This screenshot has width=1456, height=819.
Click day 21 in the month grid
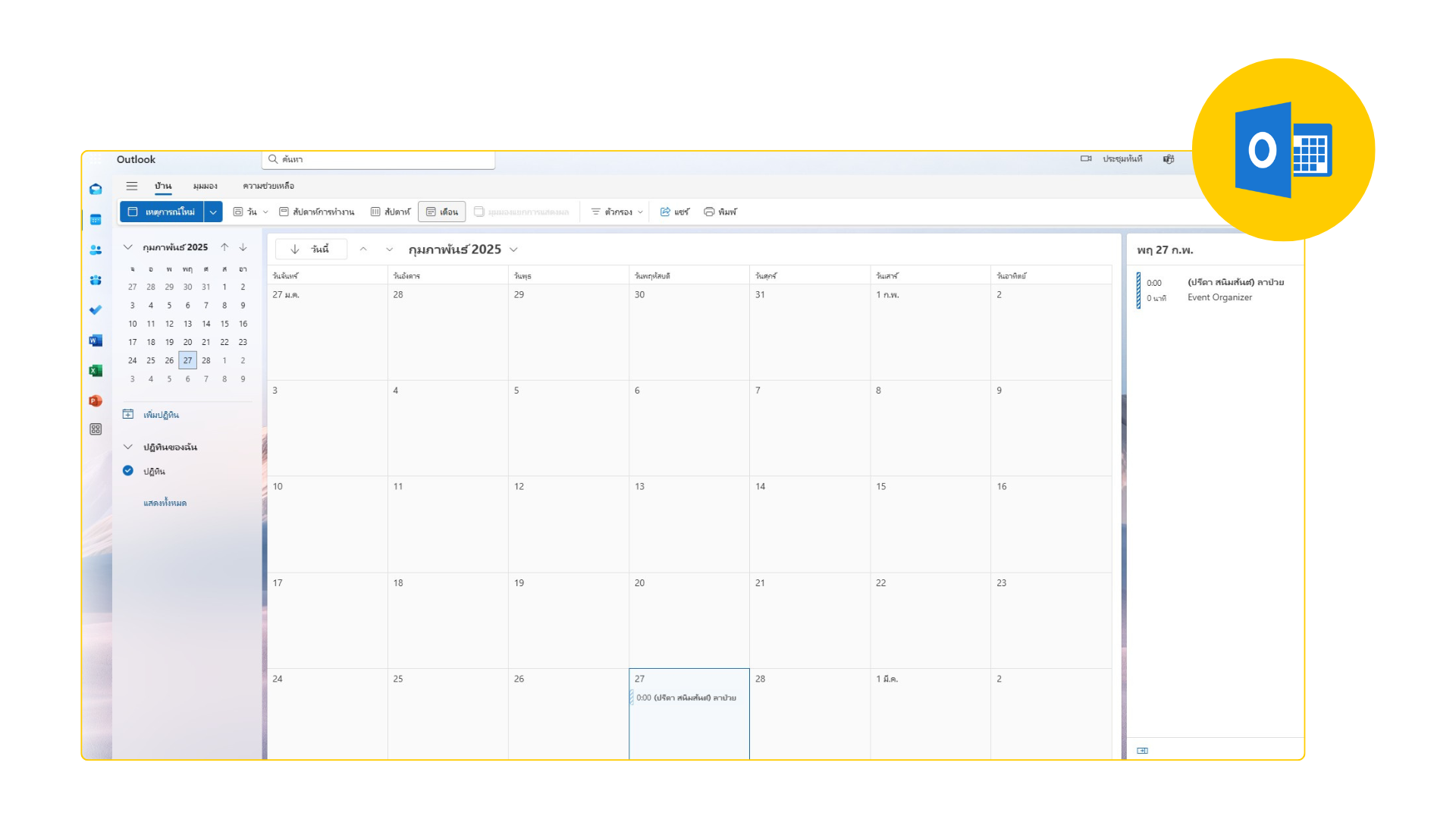point(810,620)
